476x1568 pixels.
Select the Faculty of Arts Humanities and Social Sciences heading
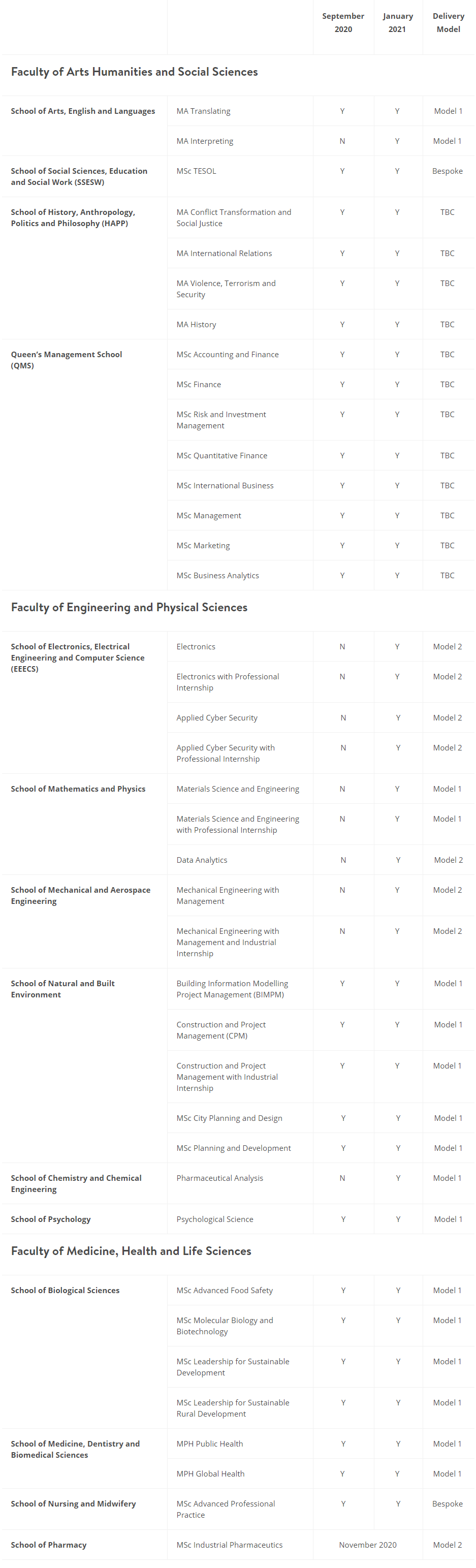(x=134, y=72)
